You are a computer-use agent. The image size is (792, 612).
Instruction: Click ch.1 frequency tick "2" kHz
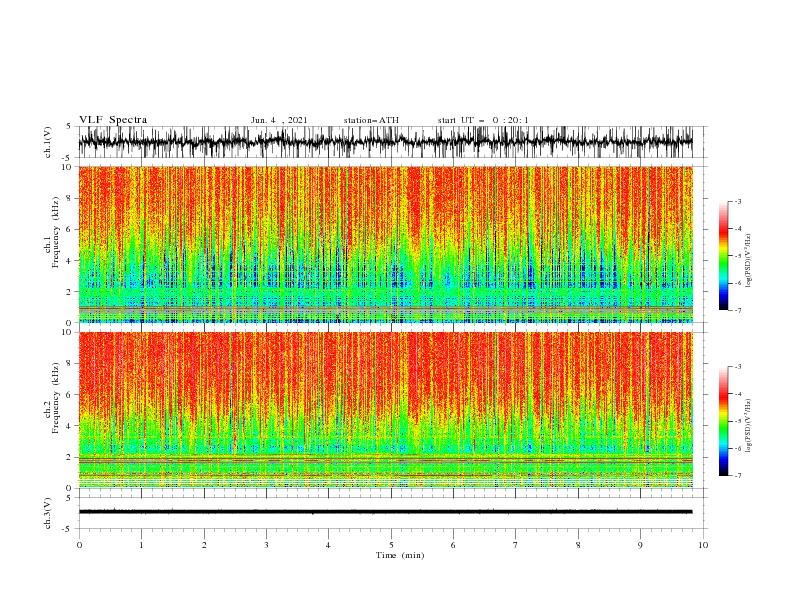(70, 292)
